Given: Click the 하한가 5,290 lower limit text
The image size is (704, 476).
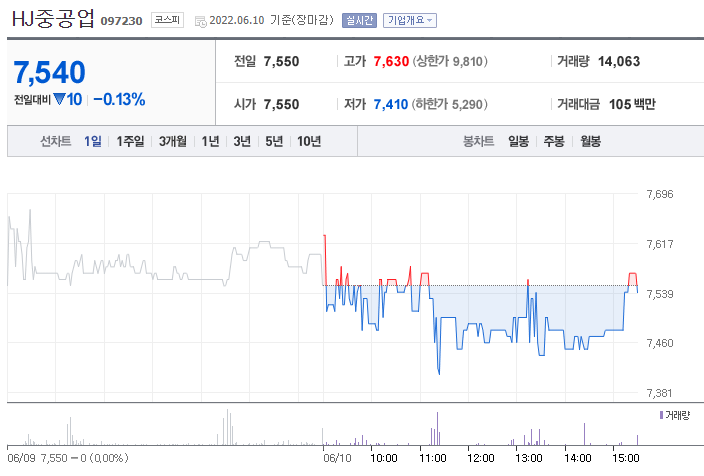Looking at the screenshot, I should (x=450, y=104).
